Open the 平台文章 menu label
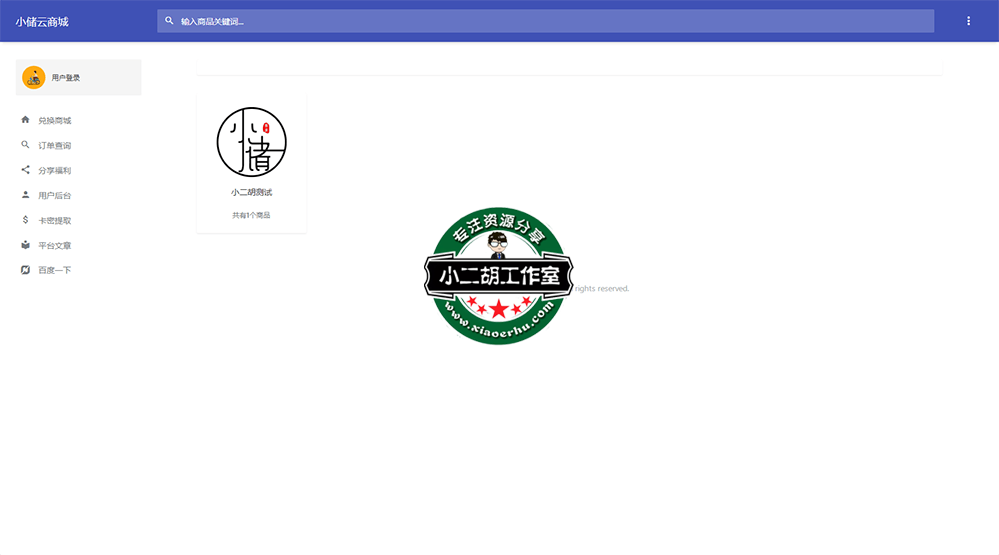 pos(55,246)
